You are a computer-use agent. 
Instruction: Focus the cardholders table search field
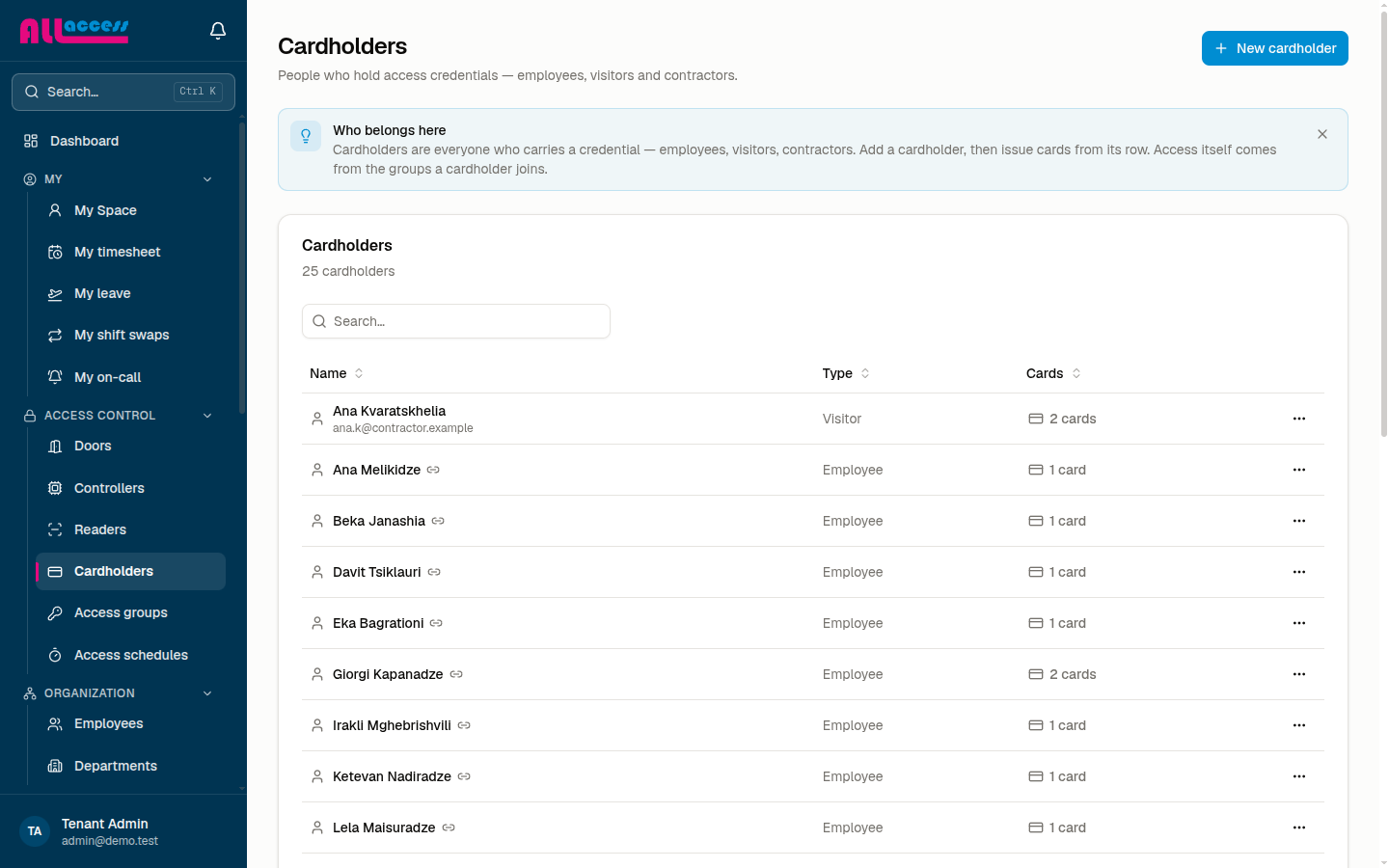(x=456, y=321)
